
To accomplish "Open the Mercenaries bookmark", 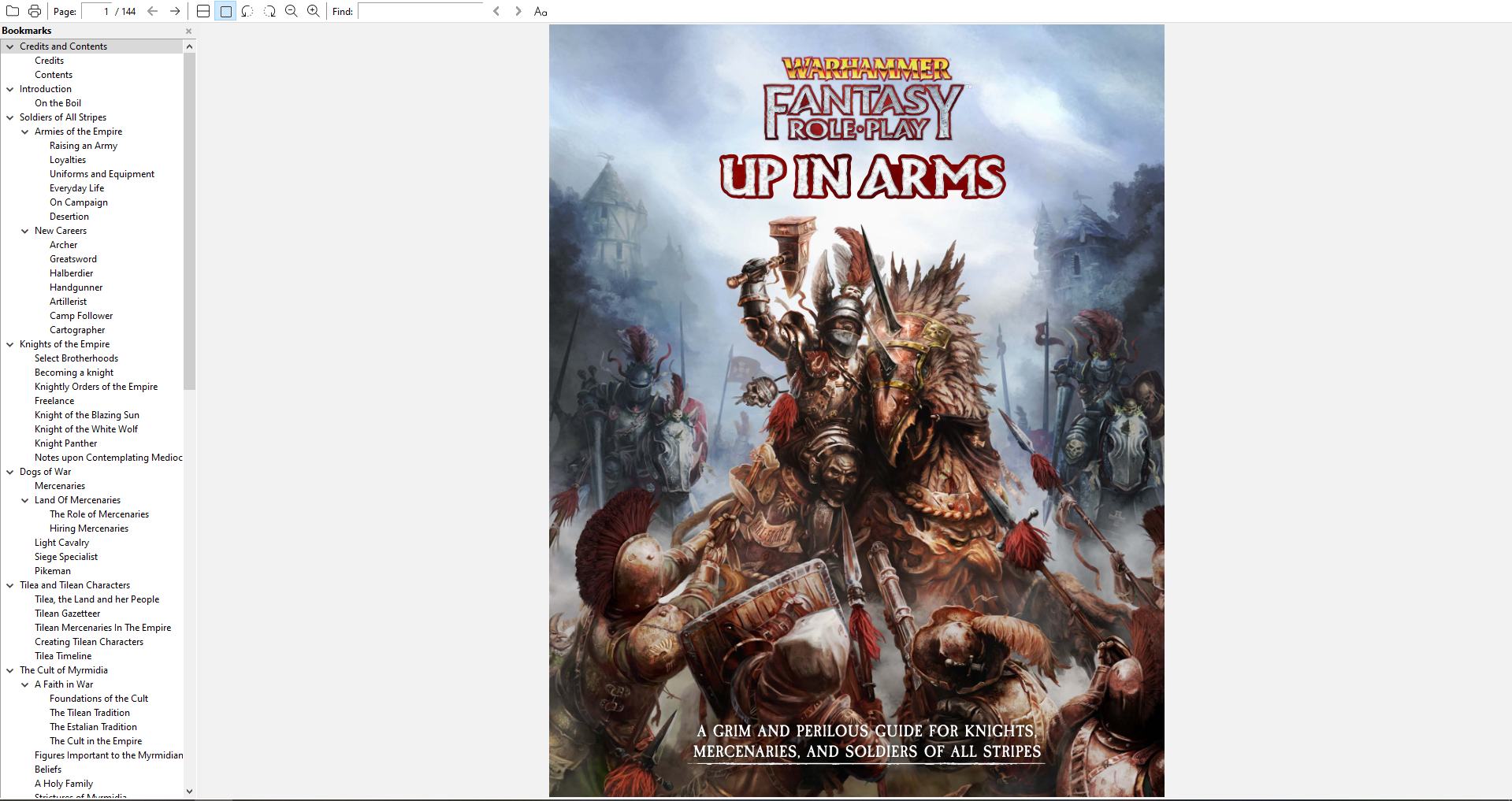I will 60,486.
